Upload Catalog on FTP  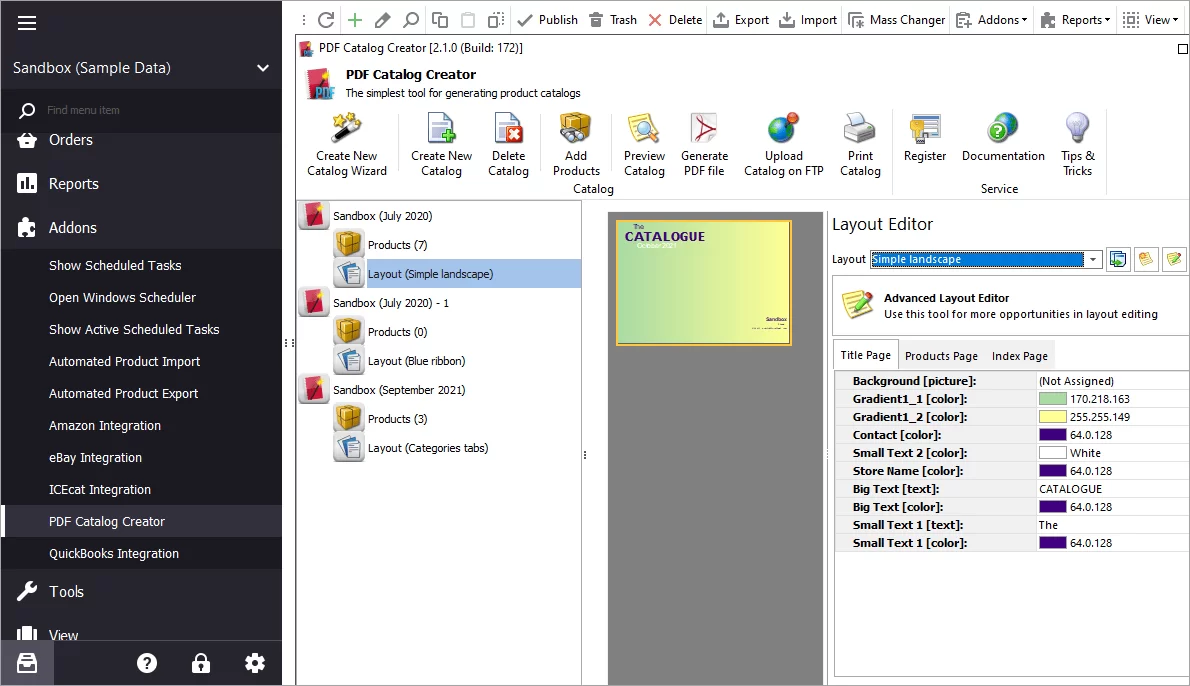pyautogui.click(x=783, y=145)
